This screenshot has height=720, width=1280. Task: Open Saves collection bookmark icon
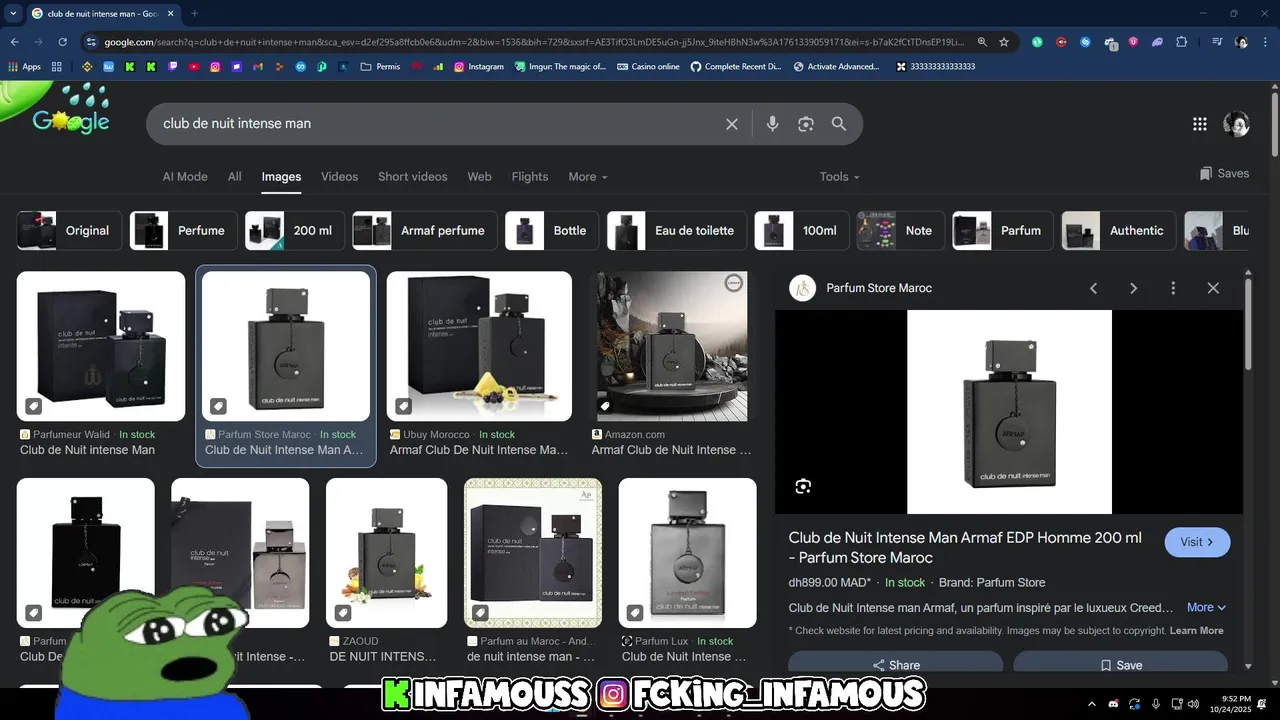(1206, 173)
